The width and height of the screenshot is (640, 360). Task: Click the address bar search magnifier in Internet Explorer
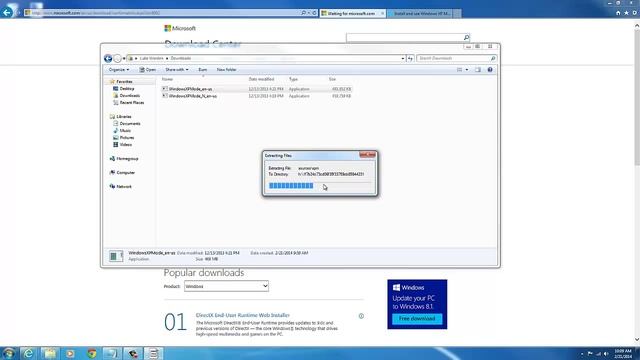(x=303, y=13)
